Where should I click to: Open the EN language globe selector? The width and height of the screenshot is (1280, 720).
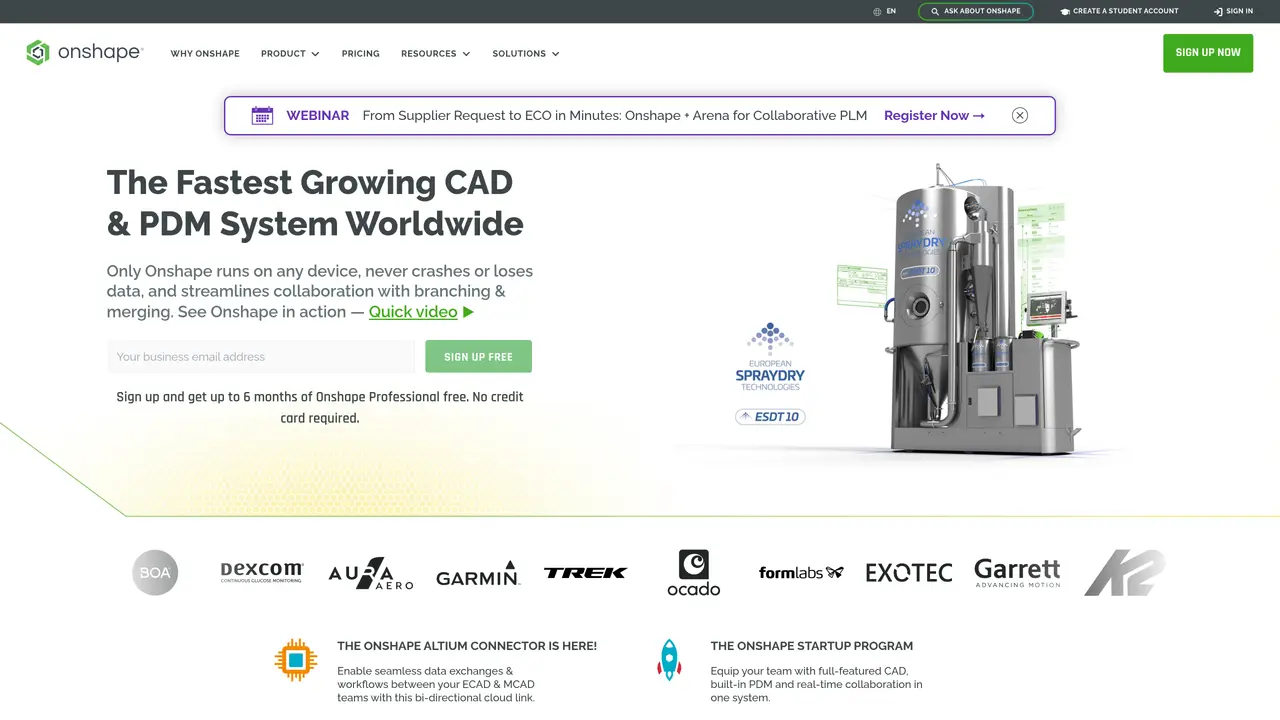[884, 11]
